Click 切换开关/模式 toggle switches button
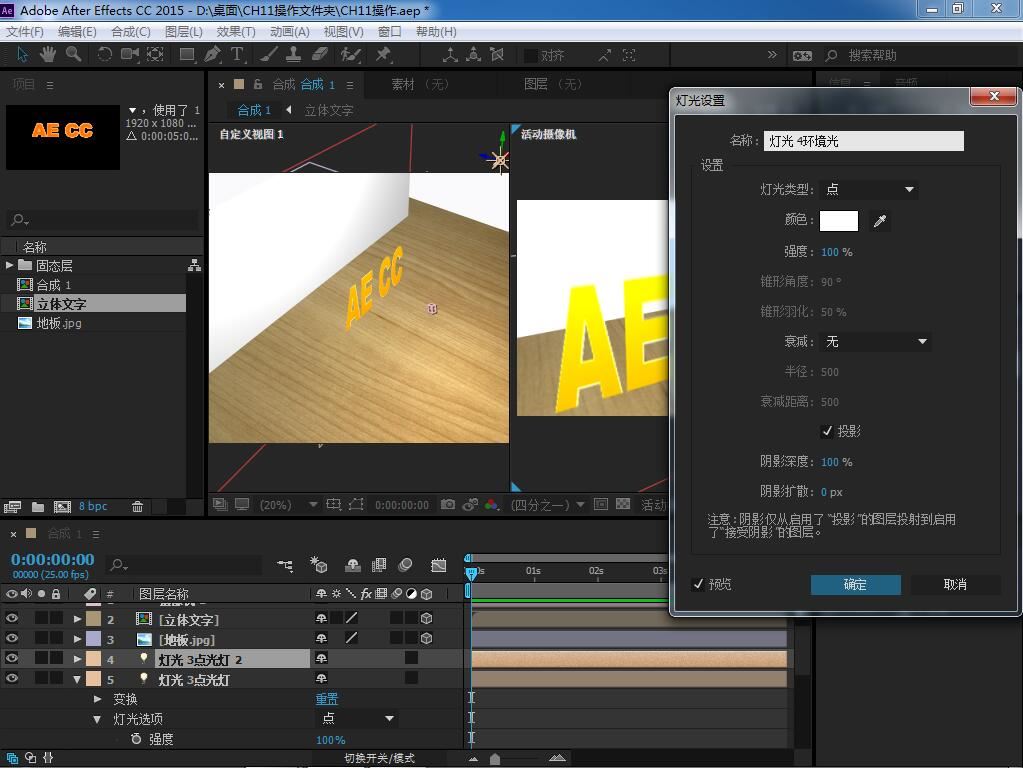 [x=379, y=758]
